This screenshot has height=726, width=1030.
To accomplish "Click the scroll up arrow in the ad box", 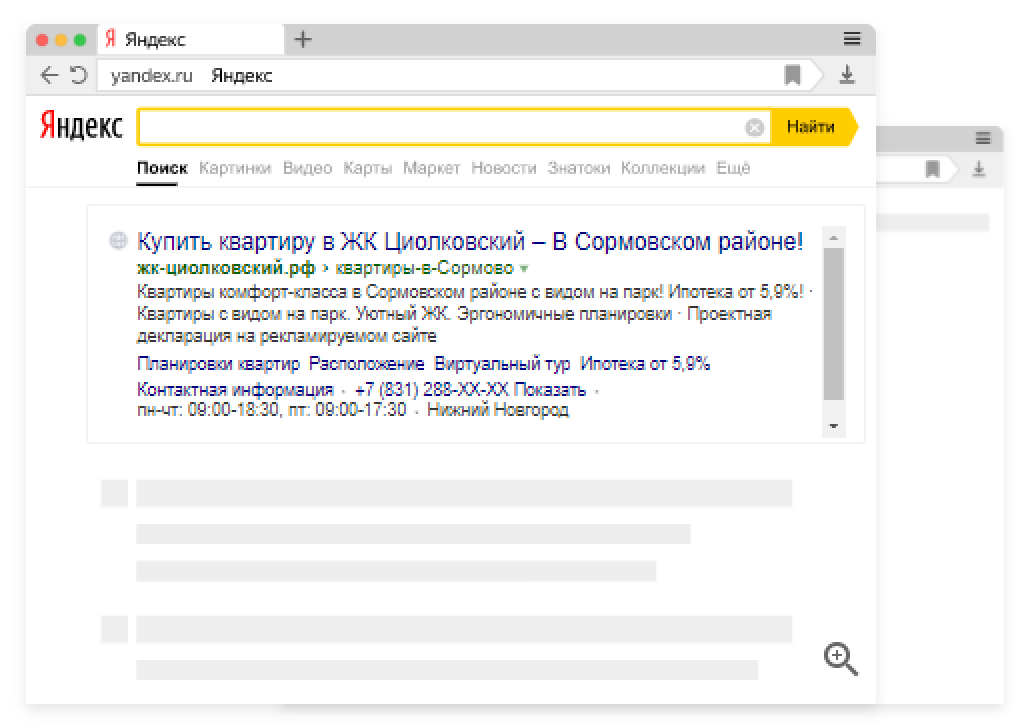I will click(834, 238).
